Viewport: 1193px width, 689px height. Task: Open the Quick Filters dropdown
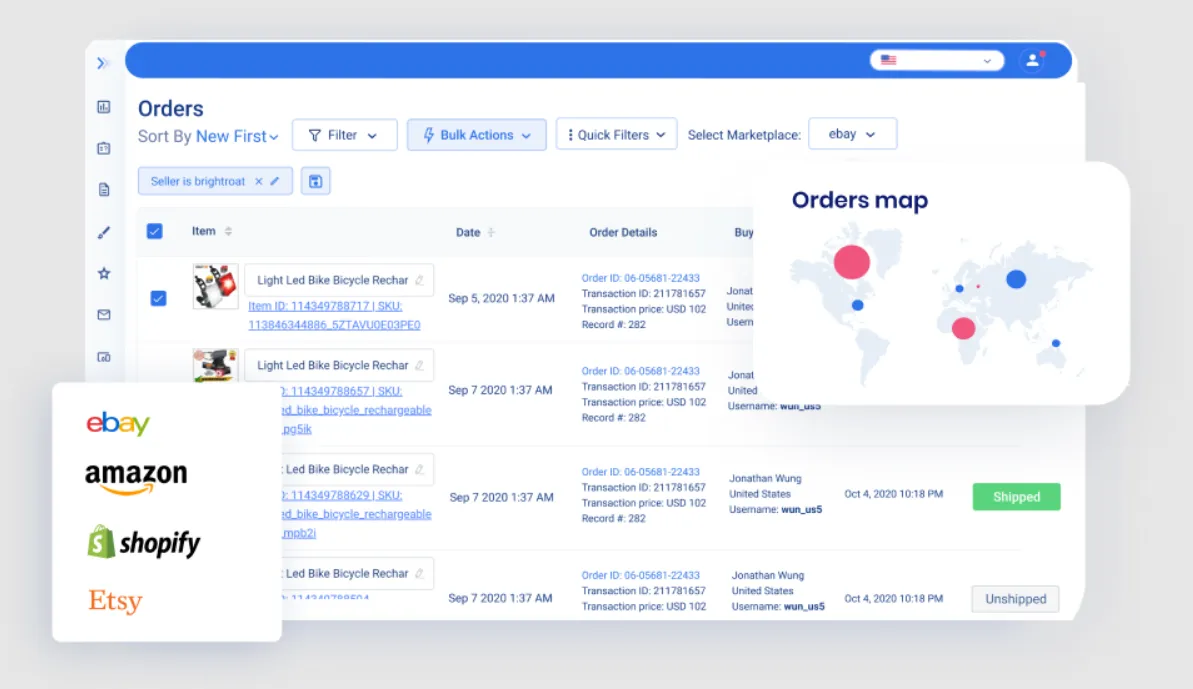[x=616, y=135]
